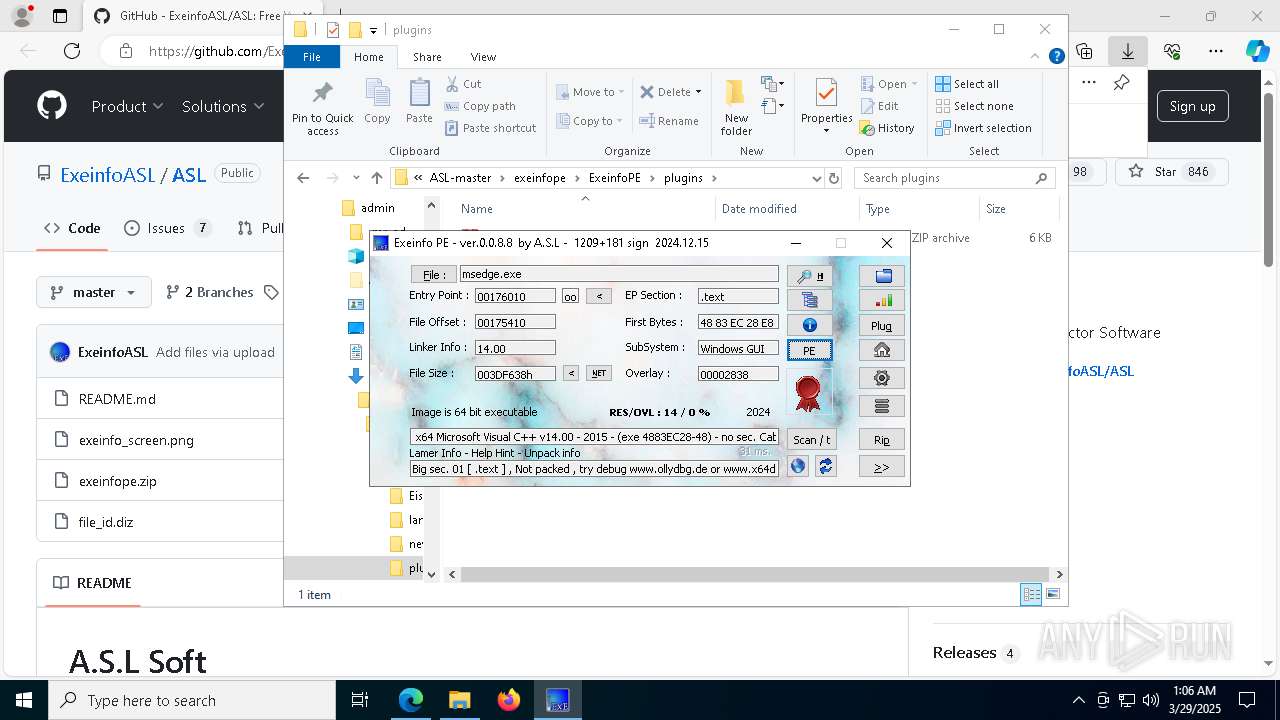1280x720 pixels.
Task: Open the exeinfope.zip file link on GitHub
Action: 118,481
